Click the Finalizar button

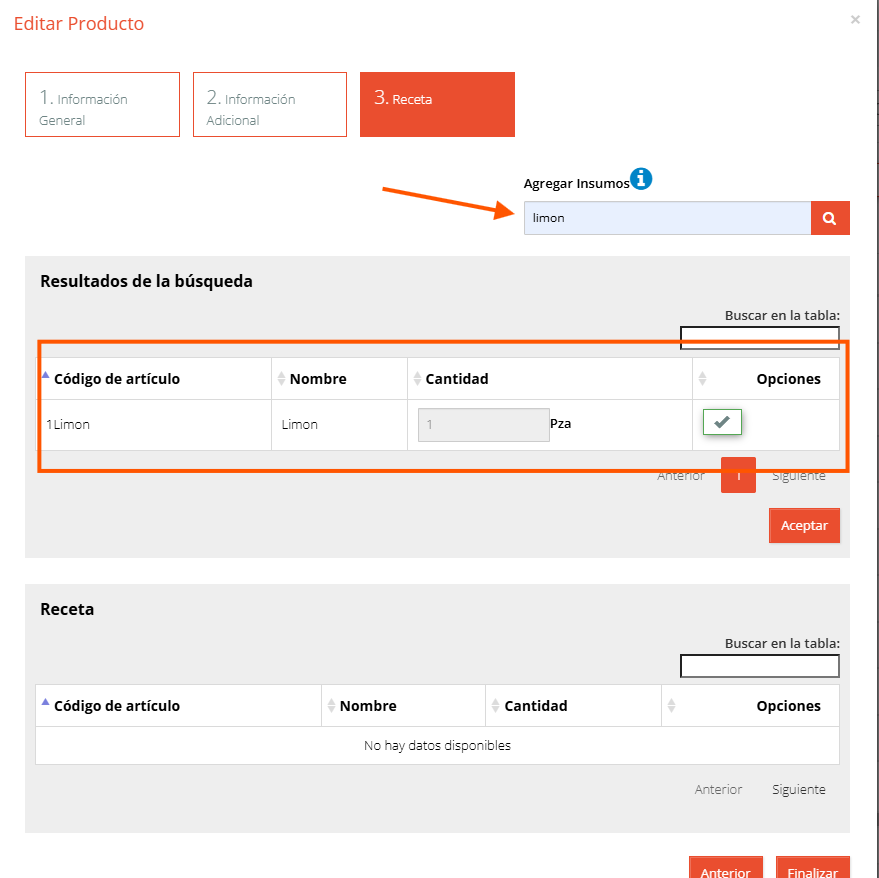click(x=812, y=868)
